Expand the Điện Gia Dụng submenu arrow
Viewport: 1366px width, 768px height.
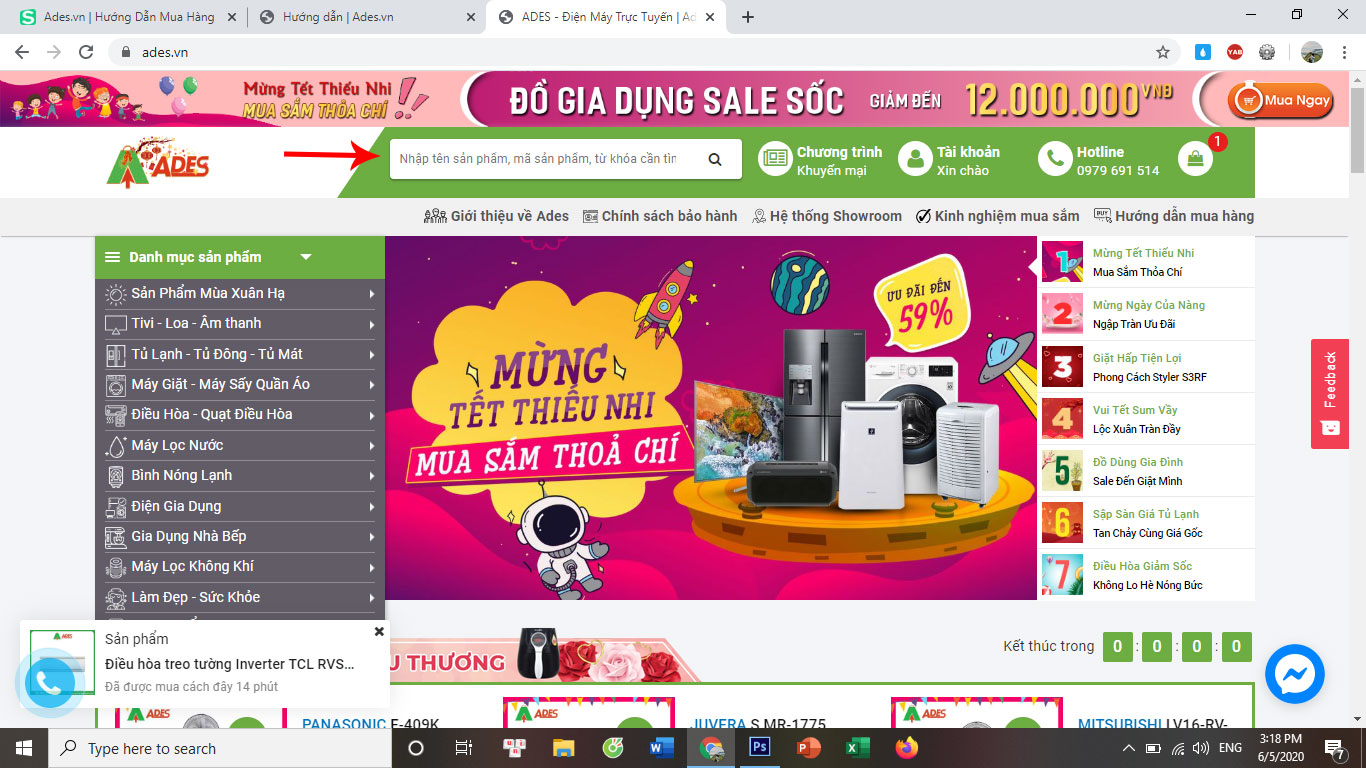372,507
